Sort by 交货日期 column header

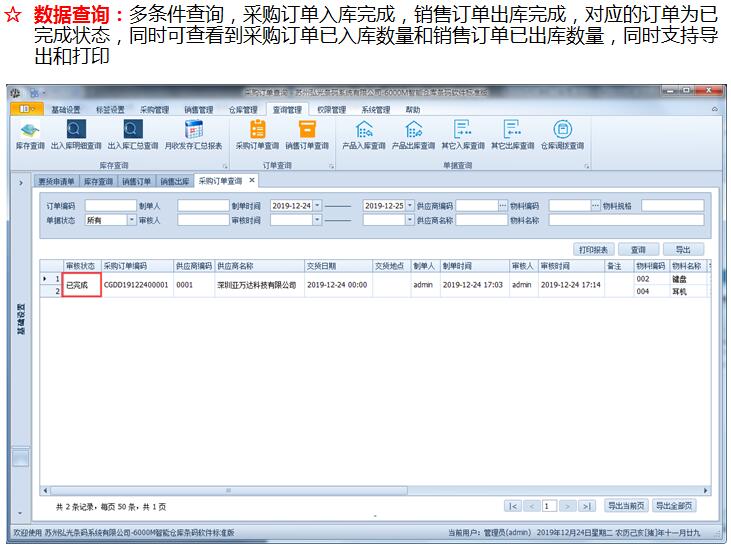point(338,266)
